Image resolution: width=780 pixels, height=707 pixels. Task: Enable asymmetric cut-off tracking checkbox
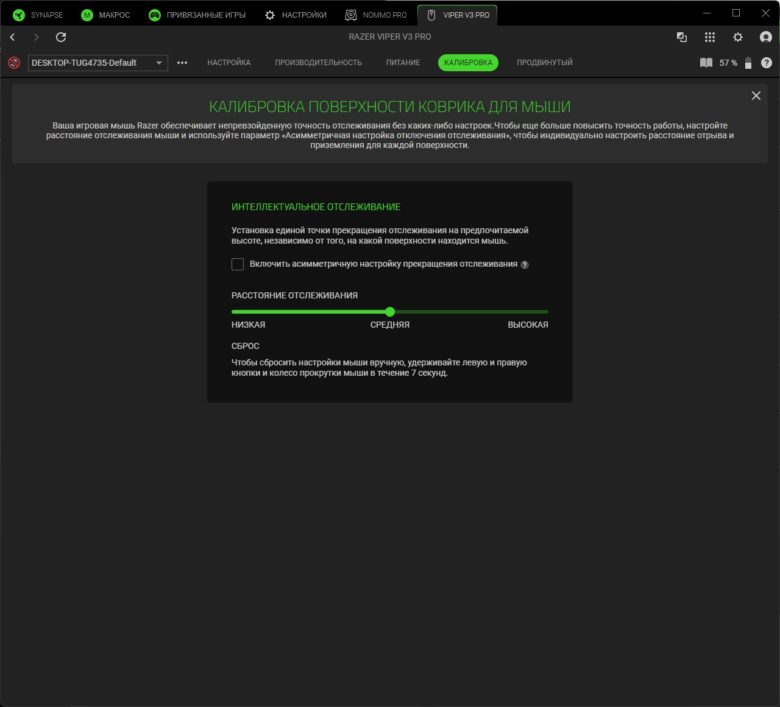click(237, 264)
